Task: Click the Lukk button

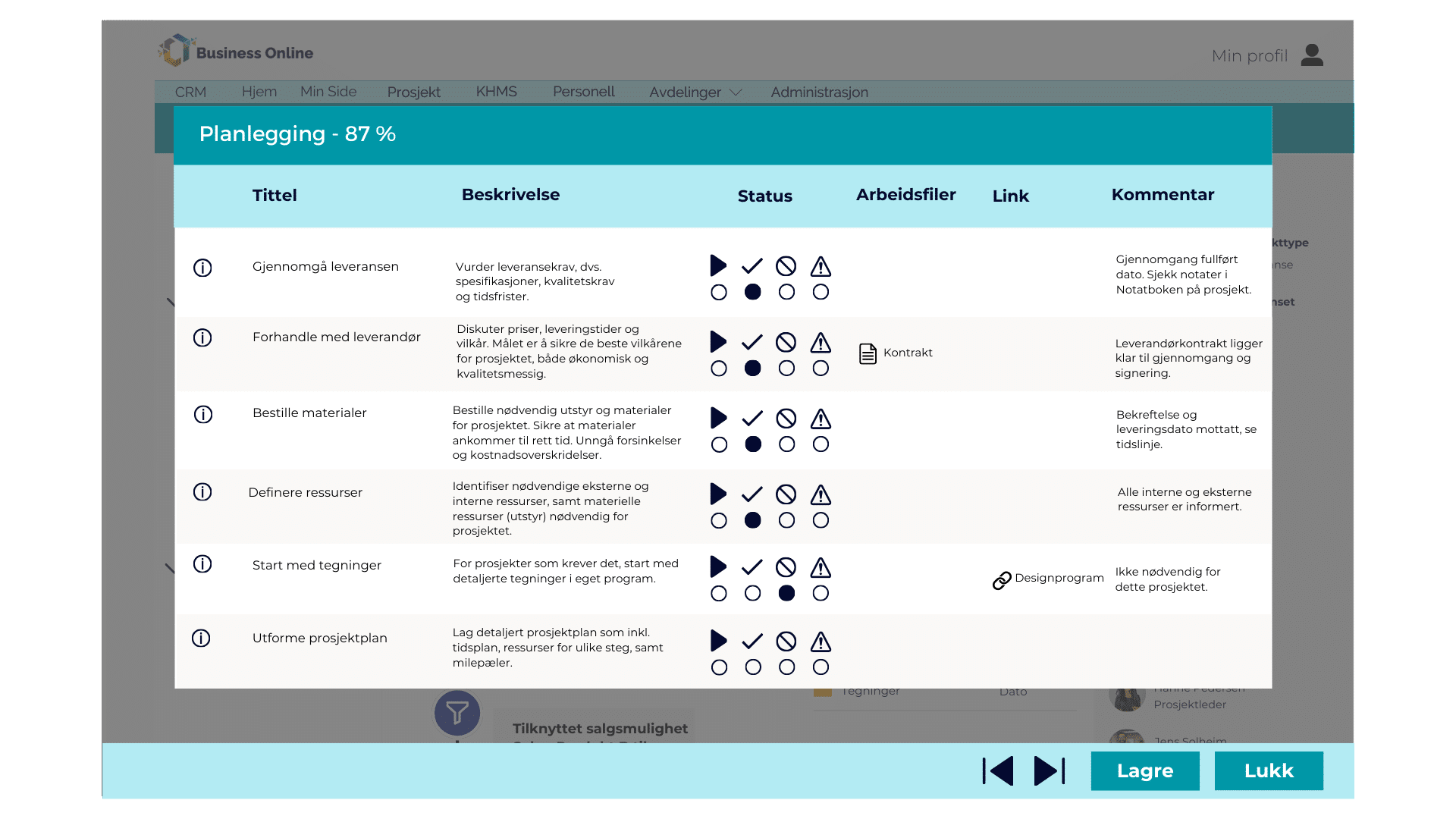Action: pyautogui.click(x=1268, y=771)
